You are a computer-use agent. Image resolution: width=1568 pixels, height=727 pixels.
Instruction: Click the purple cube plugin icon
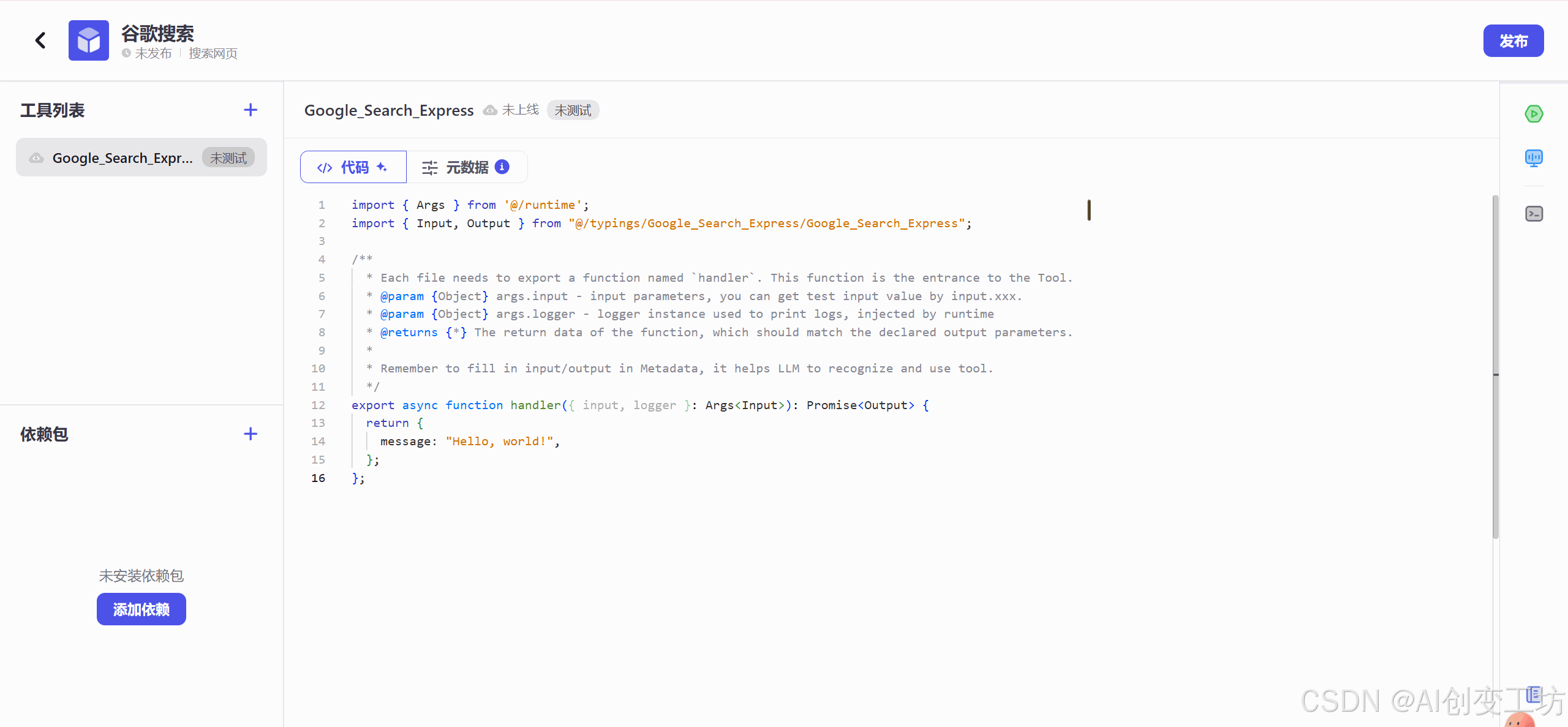pos(89,40)
